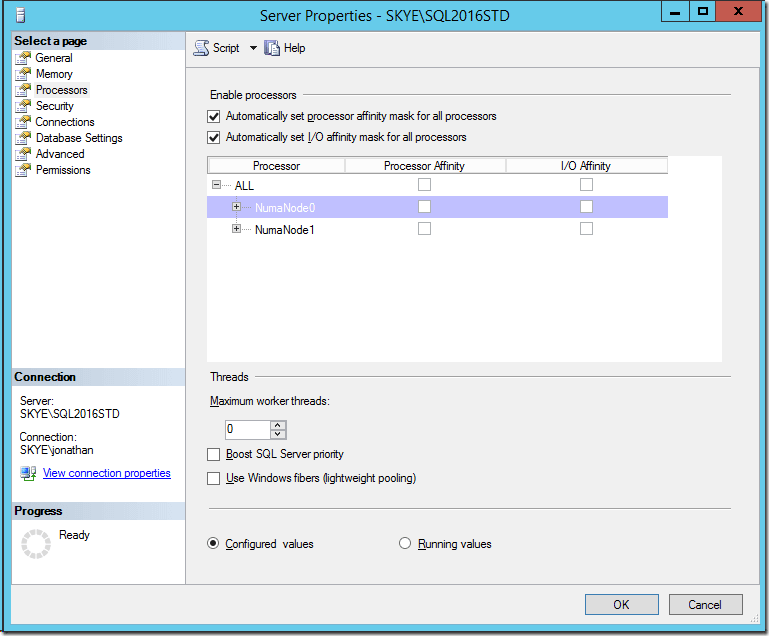Select the ALL row label

point(244,186)
